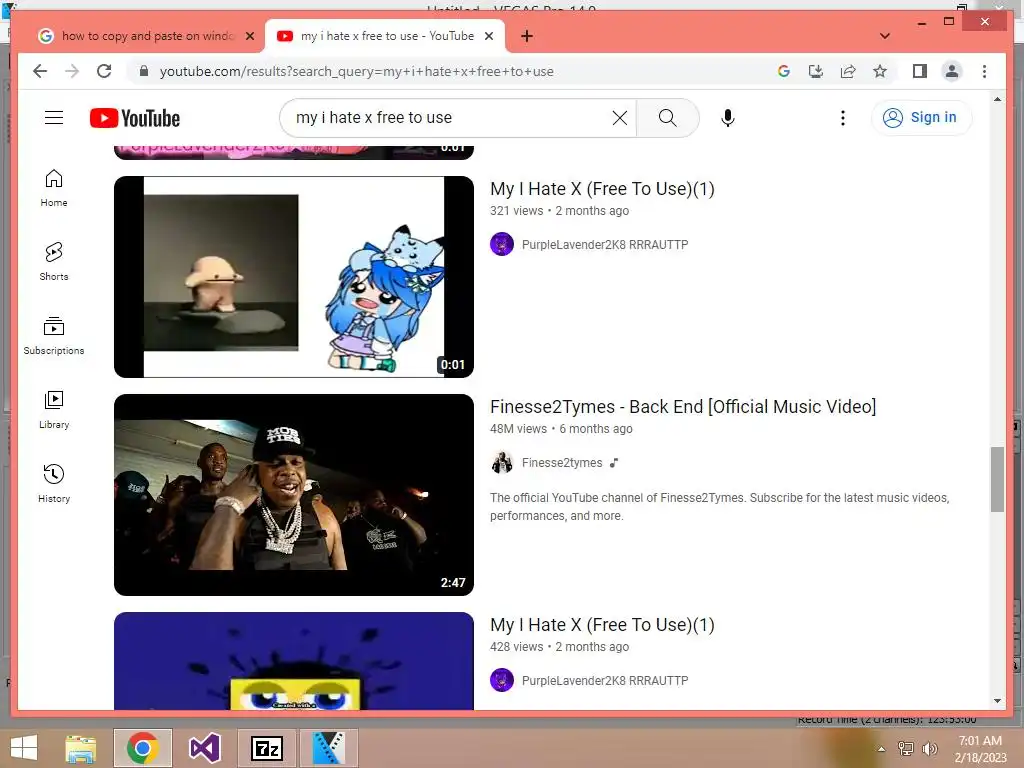Screen dimensions: 1024x768
Task: Open the Home sidebar item
Action: pyautogui.click(x=54, y=188)
